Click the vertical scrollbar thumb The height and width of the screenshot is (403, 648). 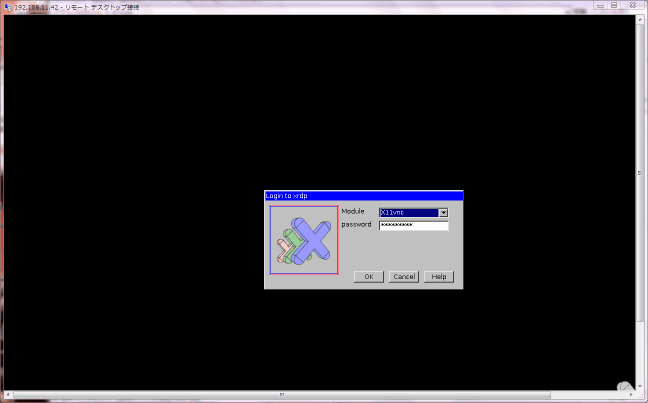640,172
